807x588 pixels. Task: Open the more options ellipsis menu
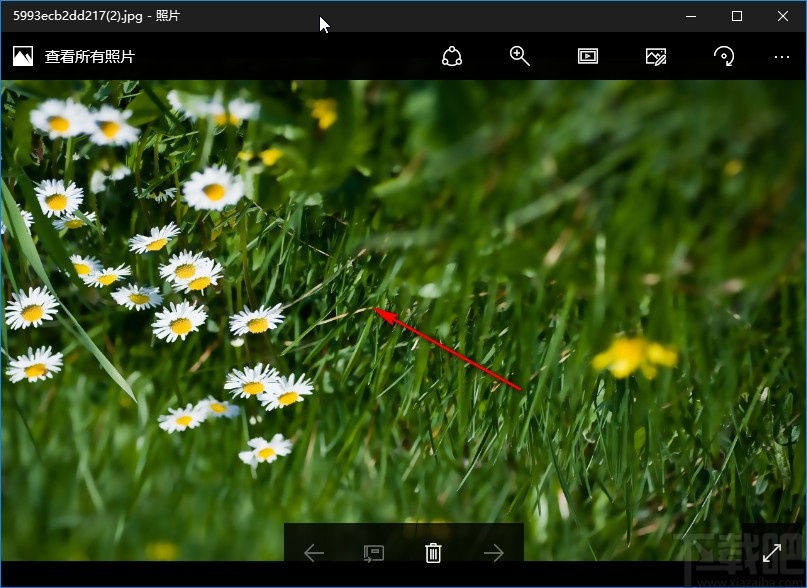tap(782, 57)
